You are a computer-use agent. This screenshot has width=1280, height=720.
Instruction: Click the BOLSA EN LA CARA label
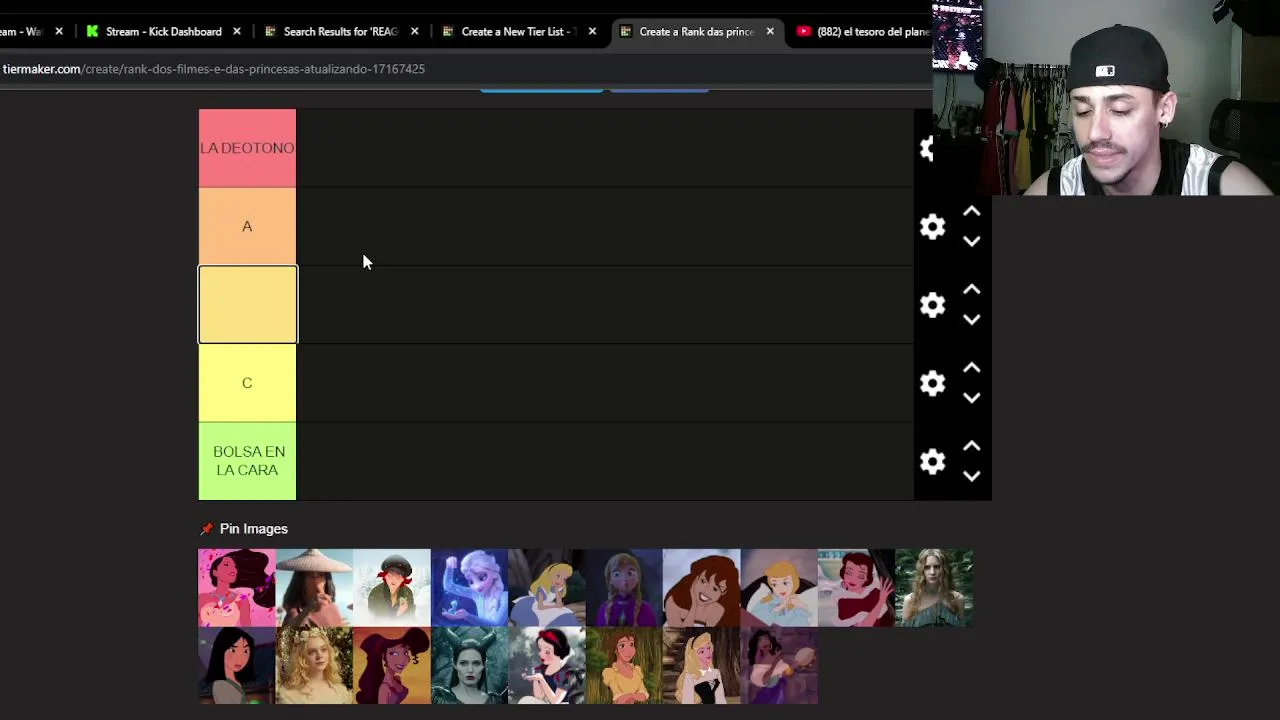click(247, 461)
